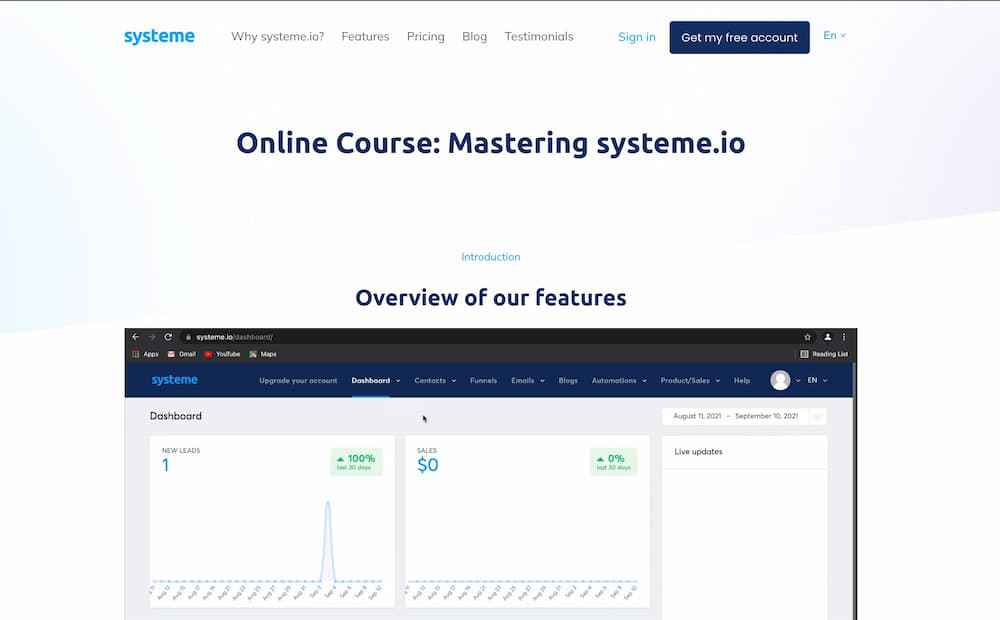Click the date range field on the dashboard
This screenshot has width=1000, height=620.
pyautogui.click(x=735, y=416)
